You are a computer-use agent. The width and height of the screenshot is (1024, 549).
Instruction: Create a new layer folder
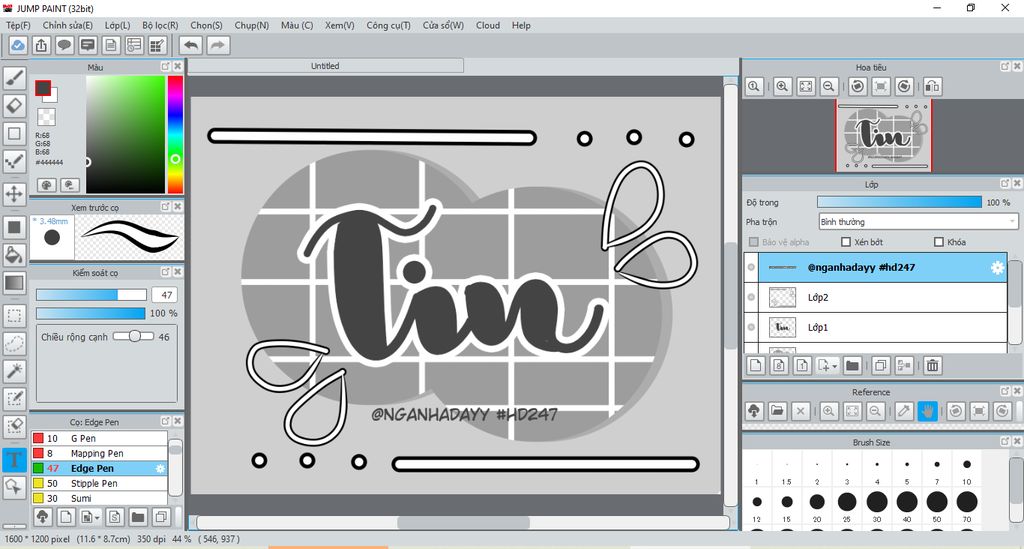click(x=852, y=366)
